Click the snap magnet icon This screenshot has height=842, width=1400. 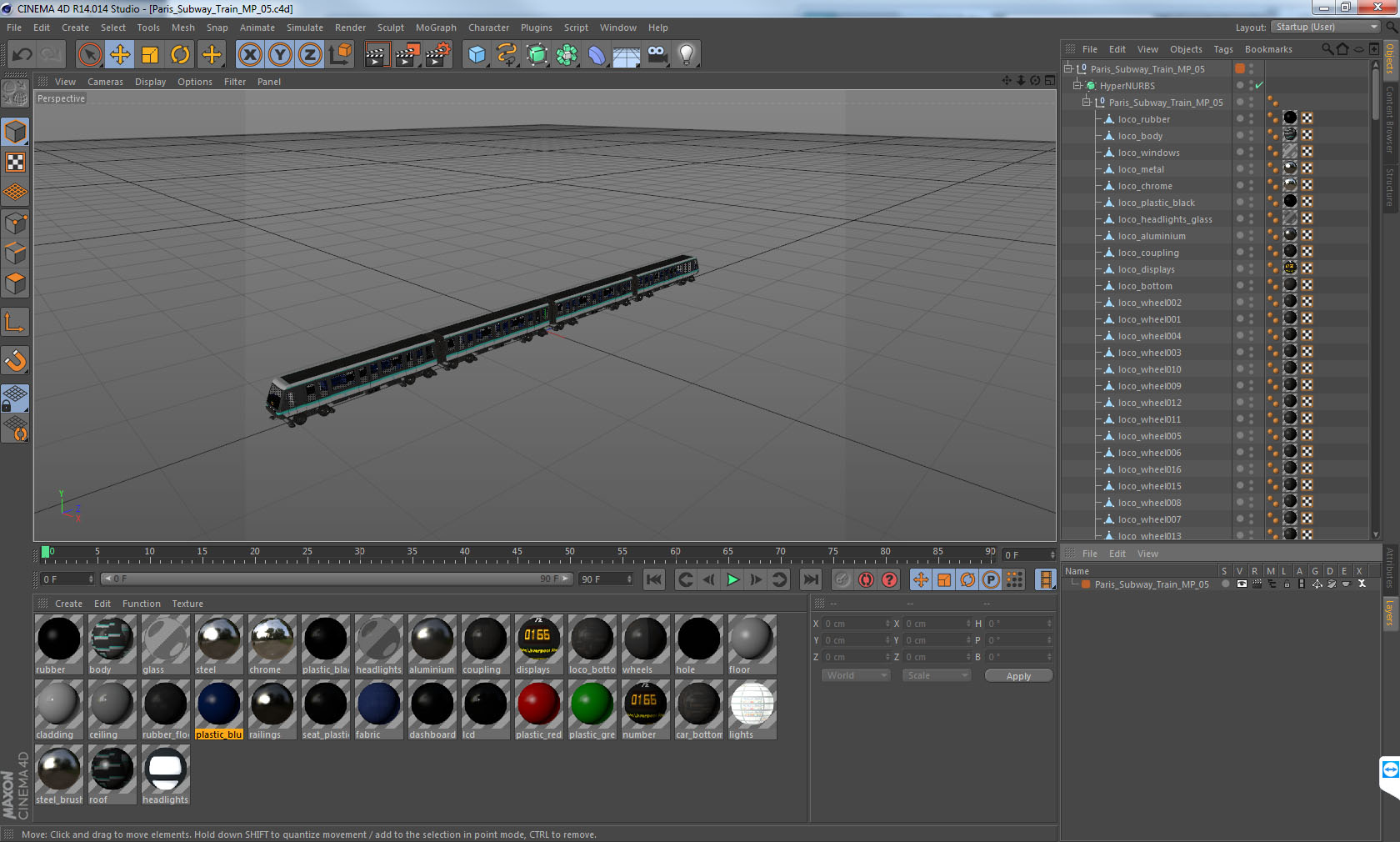tap(16, 360)
